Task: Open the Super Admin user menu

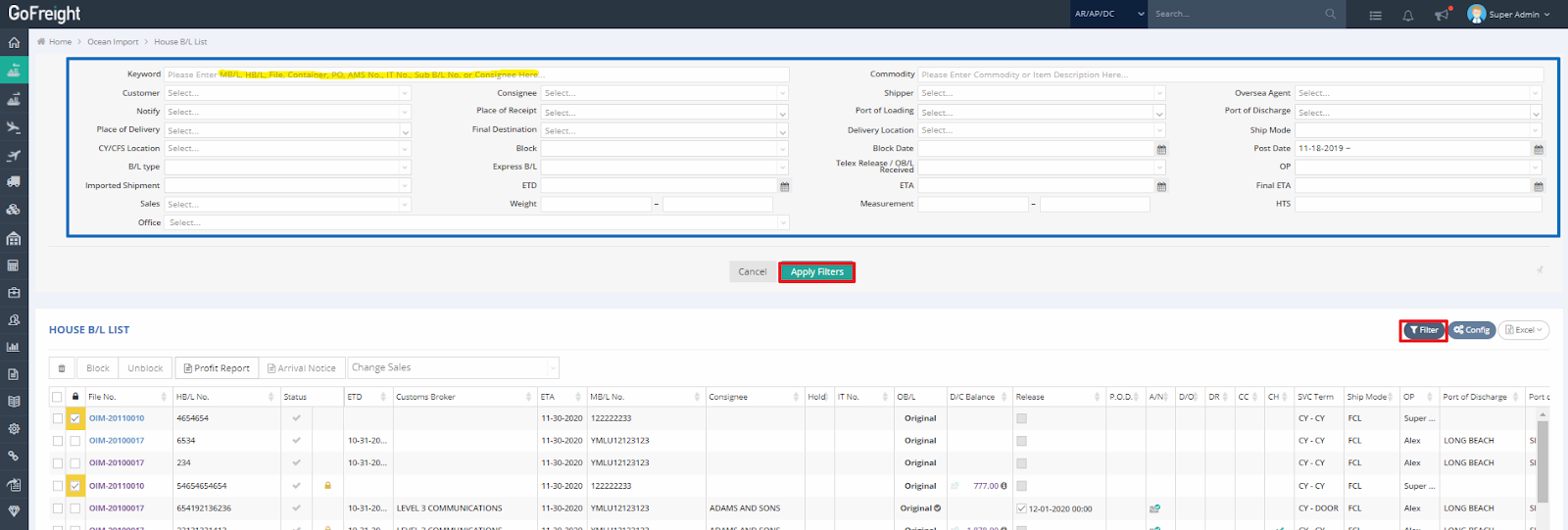Action: (x=1509, y=14)
